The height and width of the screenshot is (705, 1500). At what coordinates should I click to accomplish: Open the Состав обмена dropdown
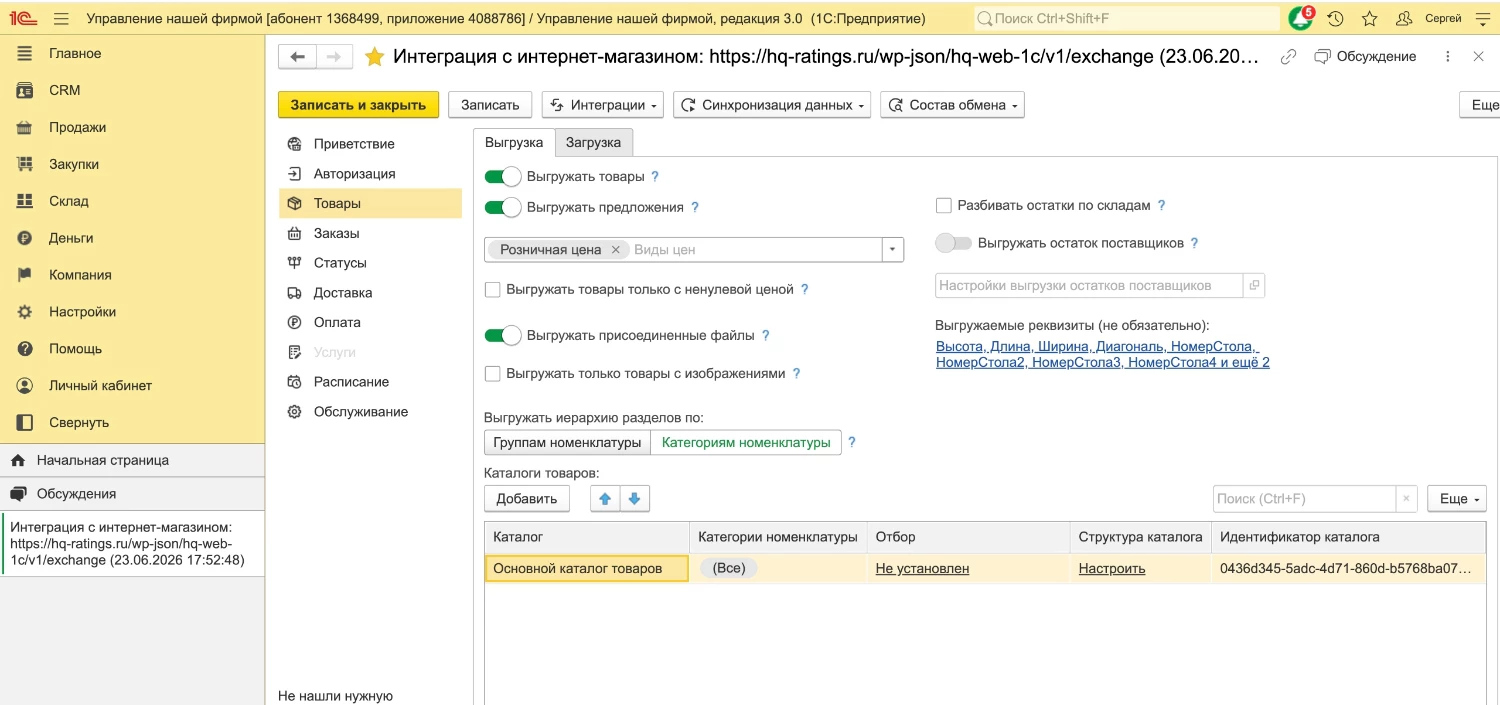952,105
